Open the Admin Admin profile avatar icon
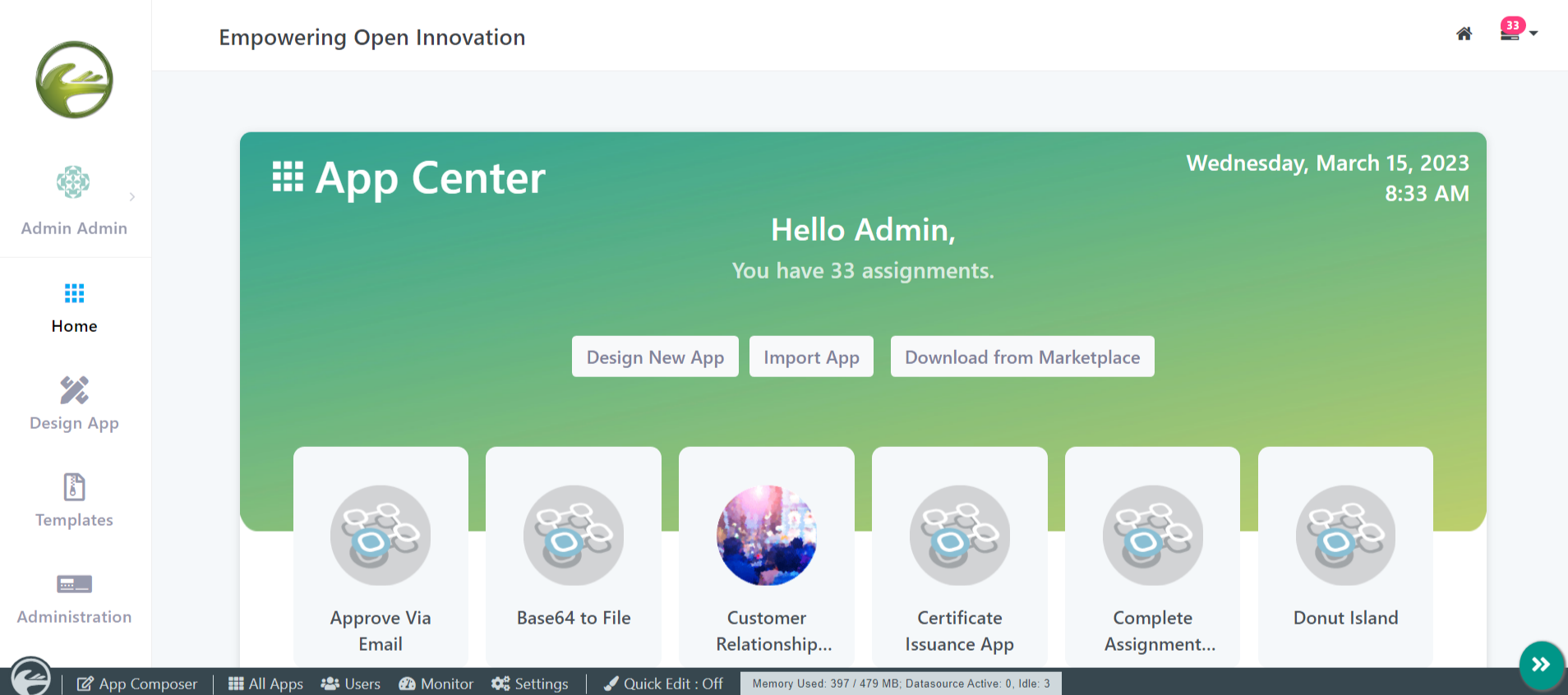 point(73,182)
